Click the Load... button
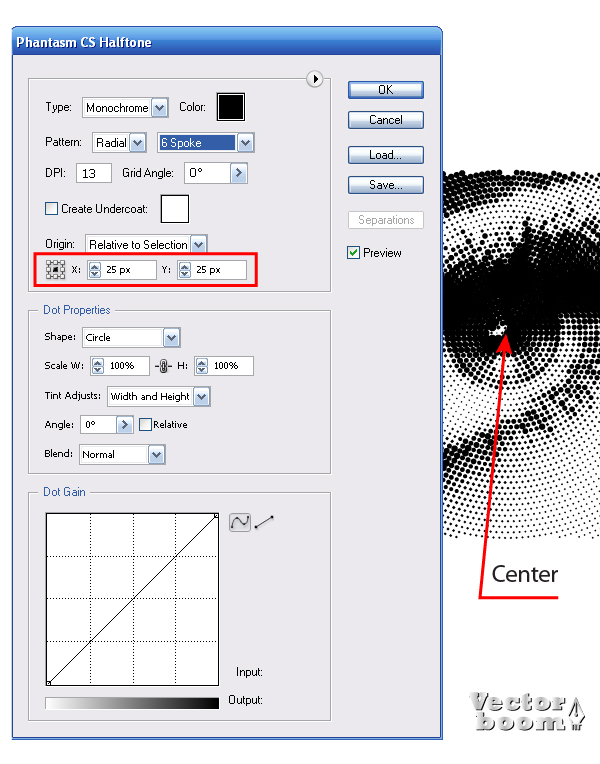The height and width of the screenshot is (764, 600). point(386,155)
